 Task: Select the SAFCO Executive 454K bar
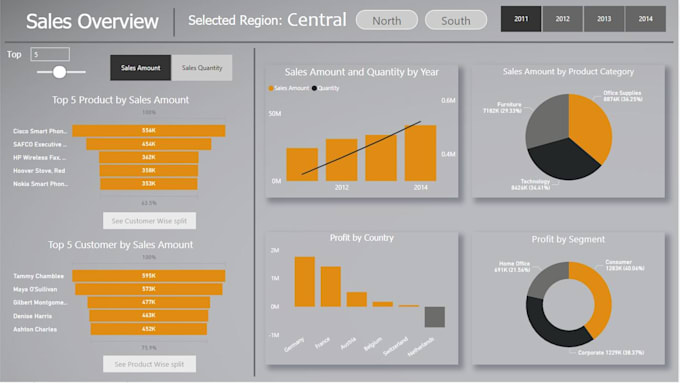[x=149, y=144]
